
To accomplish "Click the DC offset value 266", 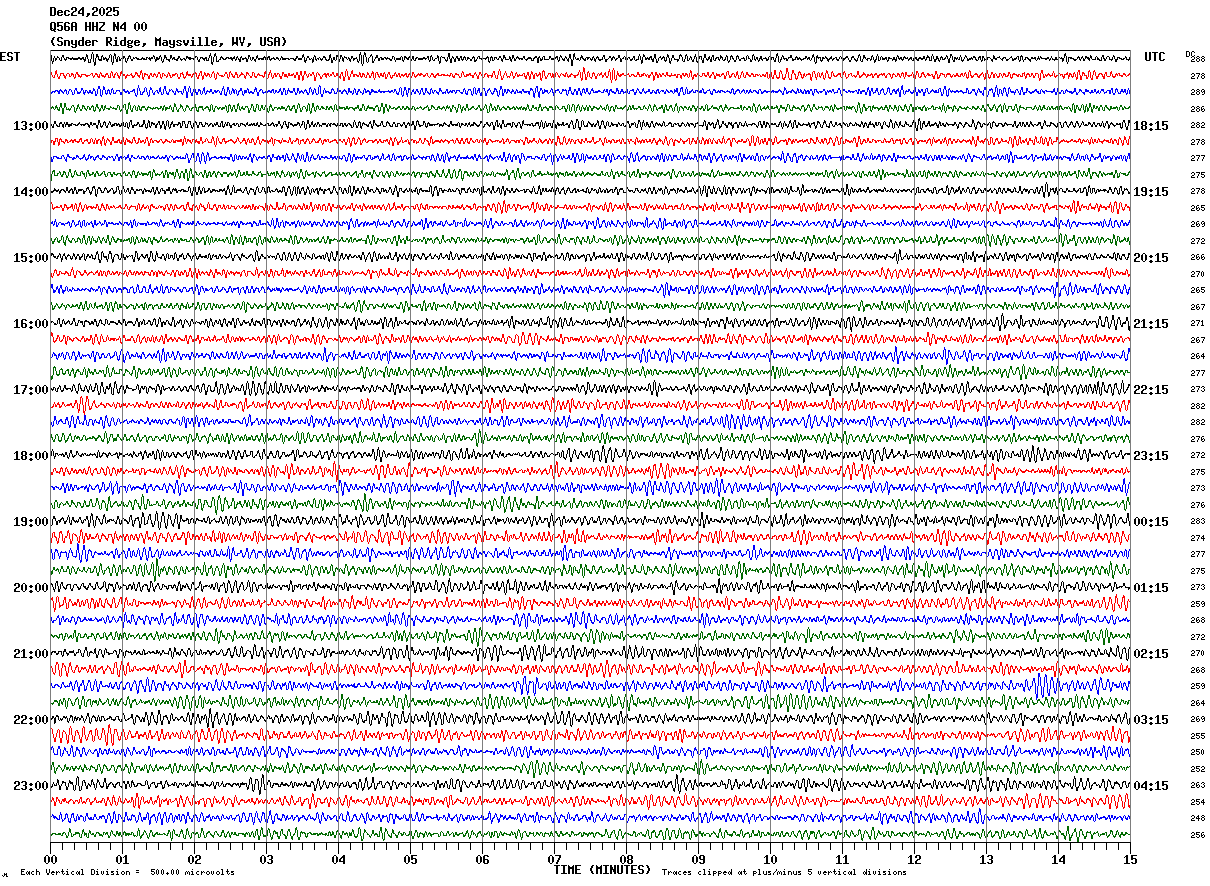I will click(1198, 258).
